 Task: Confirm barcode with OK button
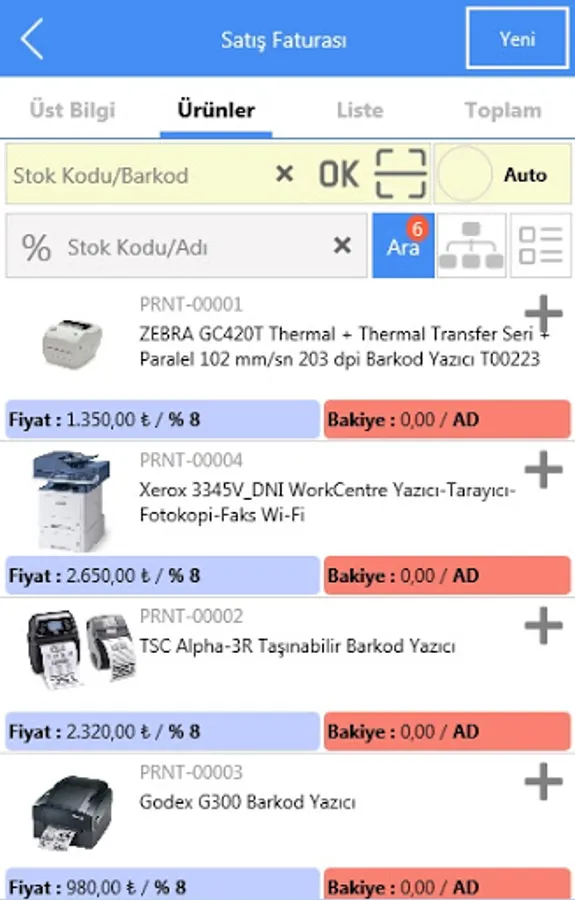click(x=339, y=174)
